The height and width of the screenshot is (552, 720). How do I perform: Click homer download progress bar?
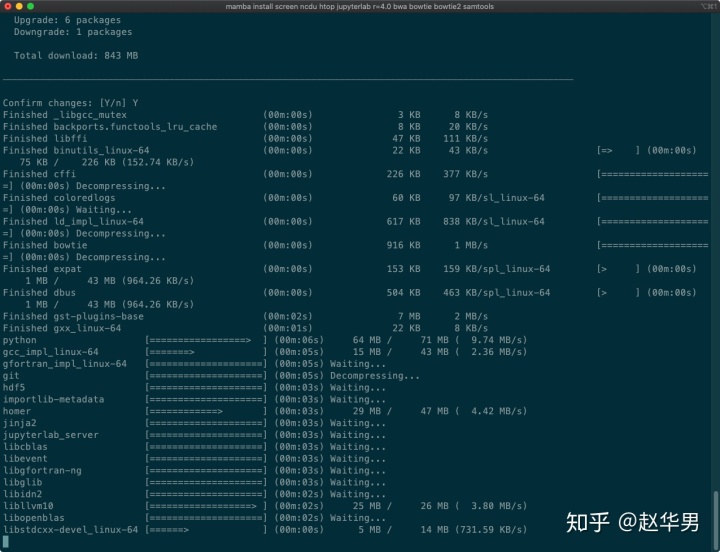point(206,411)
